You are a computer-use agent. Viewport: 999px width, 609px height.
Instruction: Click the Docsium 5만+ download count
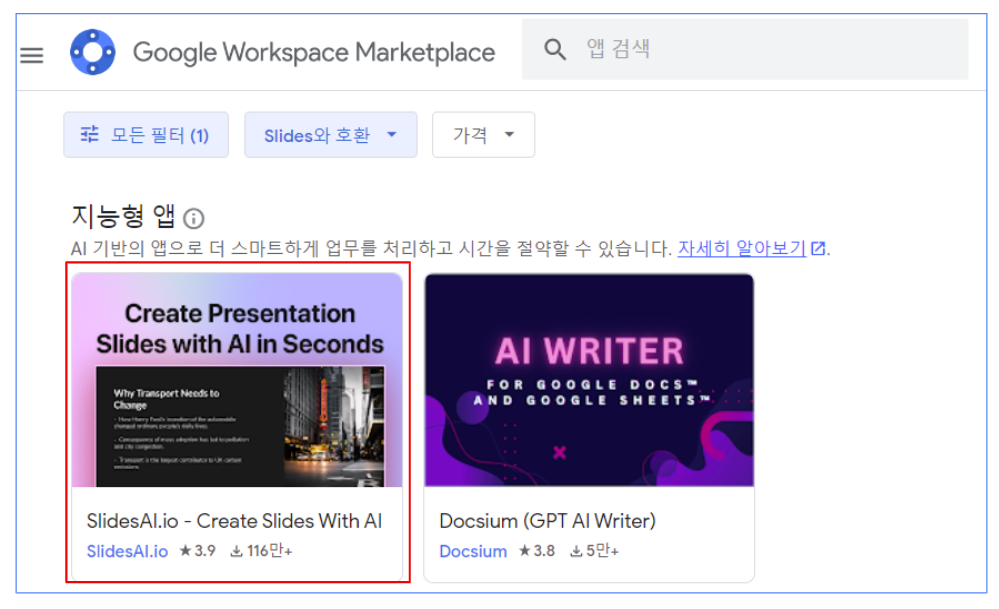click(x=594, y=550)
